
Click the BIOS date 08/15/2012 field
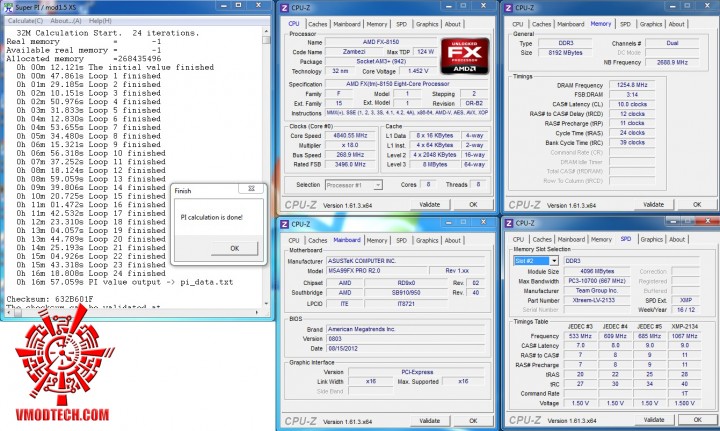[405, 349]
